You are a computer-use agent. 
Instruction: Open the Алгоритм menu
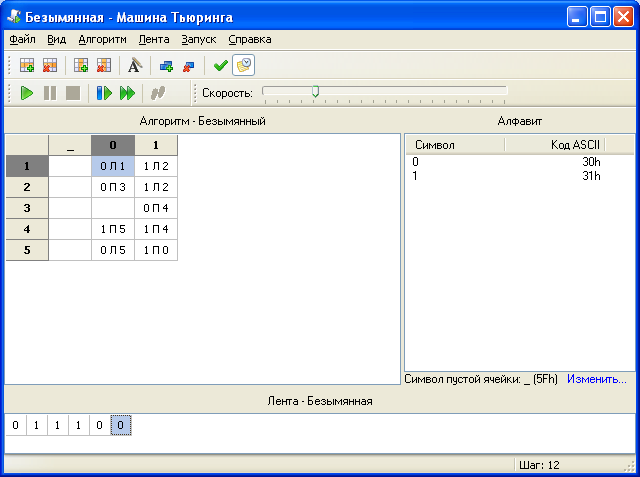(102, 40)
